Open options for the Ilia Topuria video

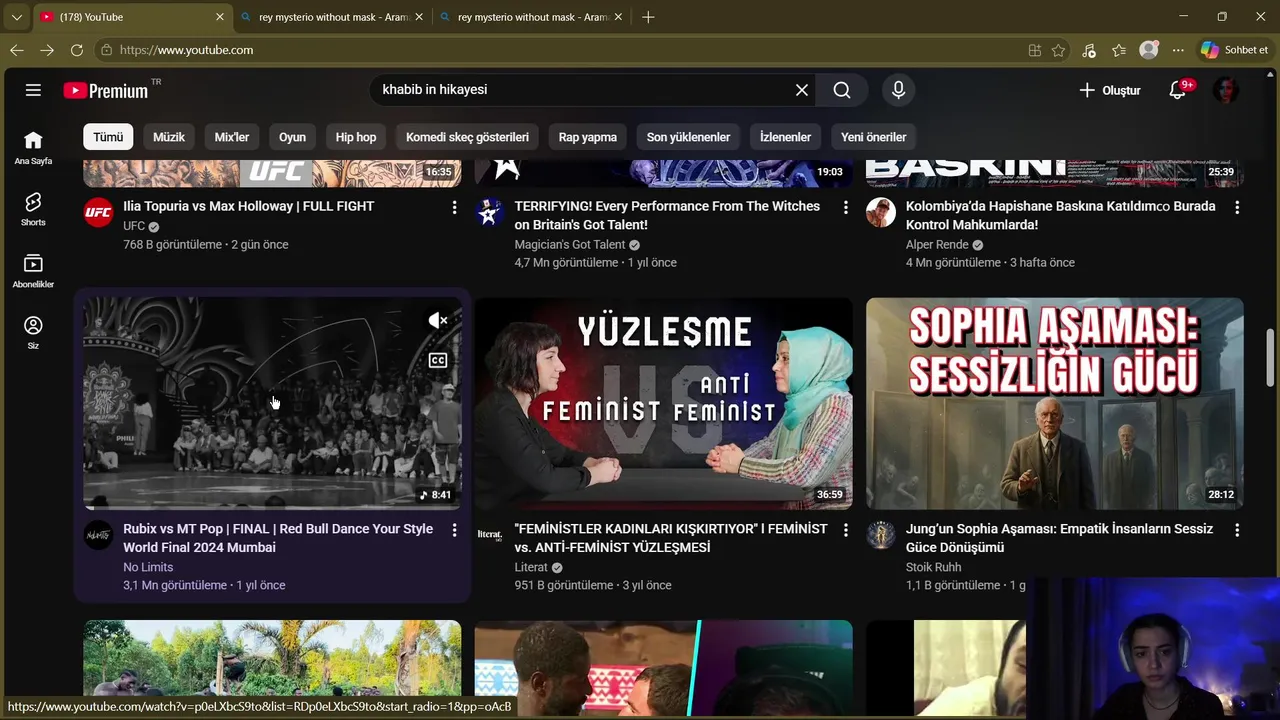[454, 207]
